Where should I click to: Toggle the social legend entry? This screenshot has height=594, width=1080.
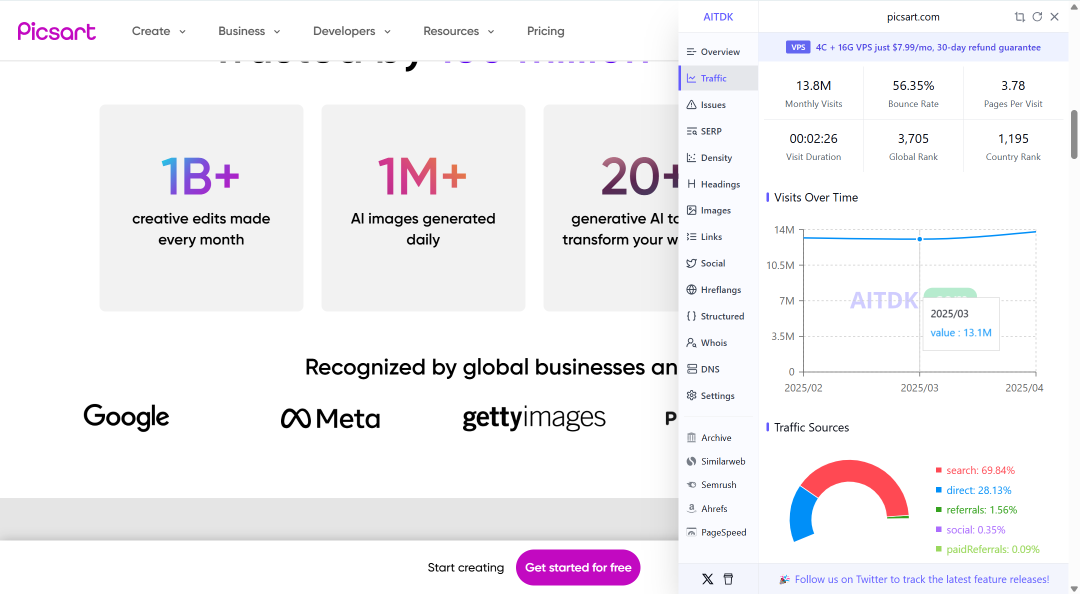(x=970, y=530)
